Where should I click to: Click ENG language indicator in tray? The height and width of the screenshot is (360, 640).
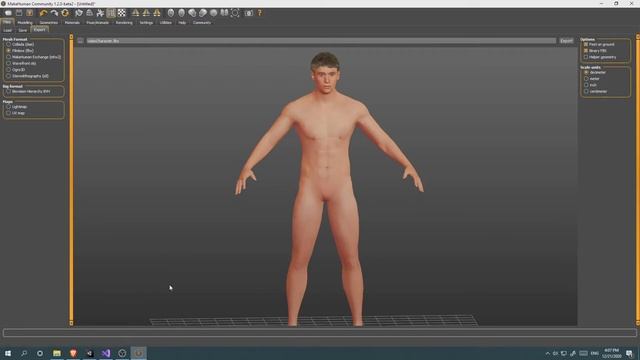[595, 353]
